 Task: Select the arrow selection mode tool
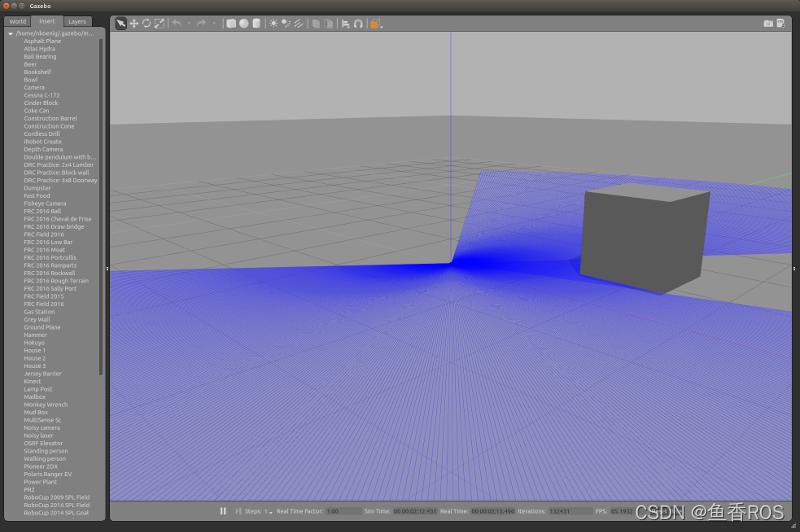(121, 23)
